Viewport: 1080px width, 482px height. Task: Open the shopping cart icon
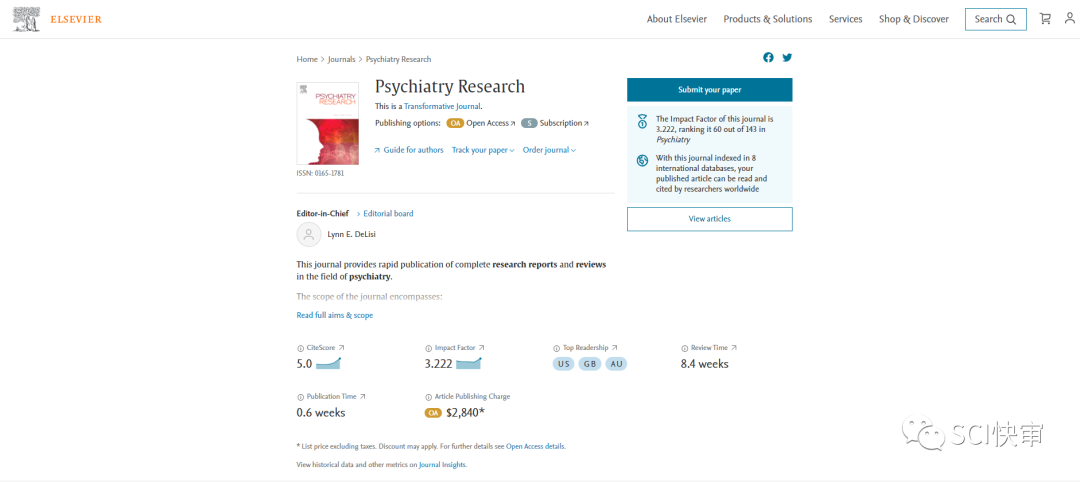coord(1045,19)
